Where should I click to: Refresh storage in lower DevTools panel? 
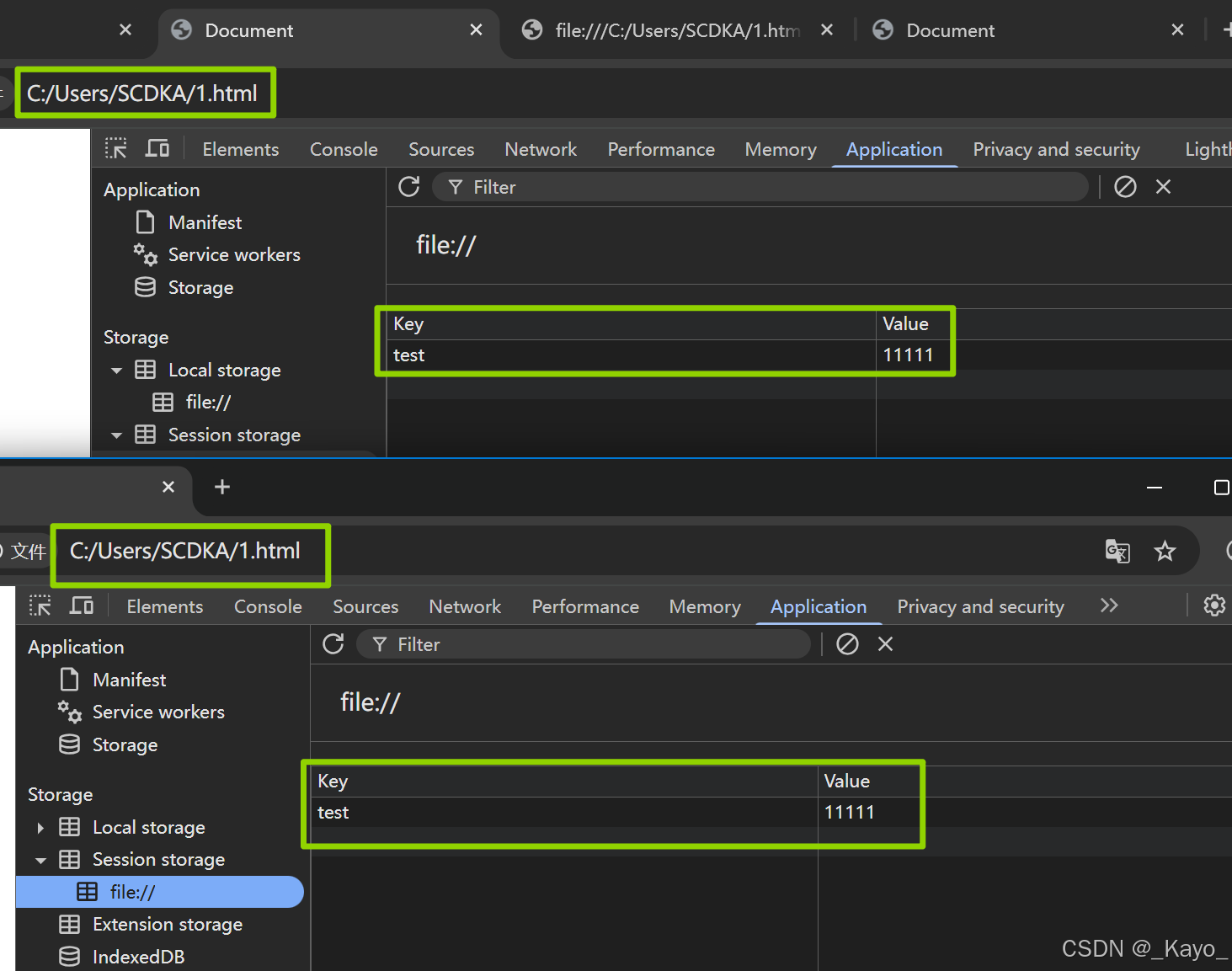[333, 644]
